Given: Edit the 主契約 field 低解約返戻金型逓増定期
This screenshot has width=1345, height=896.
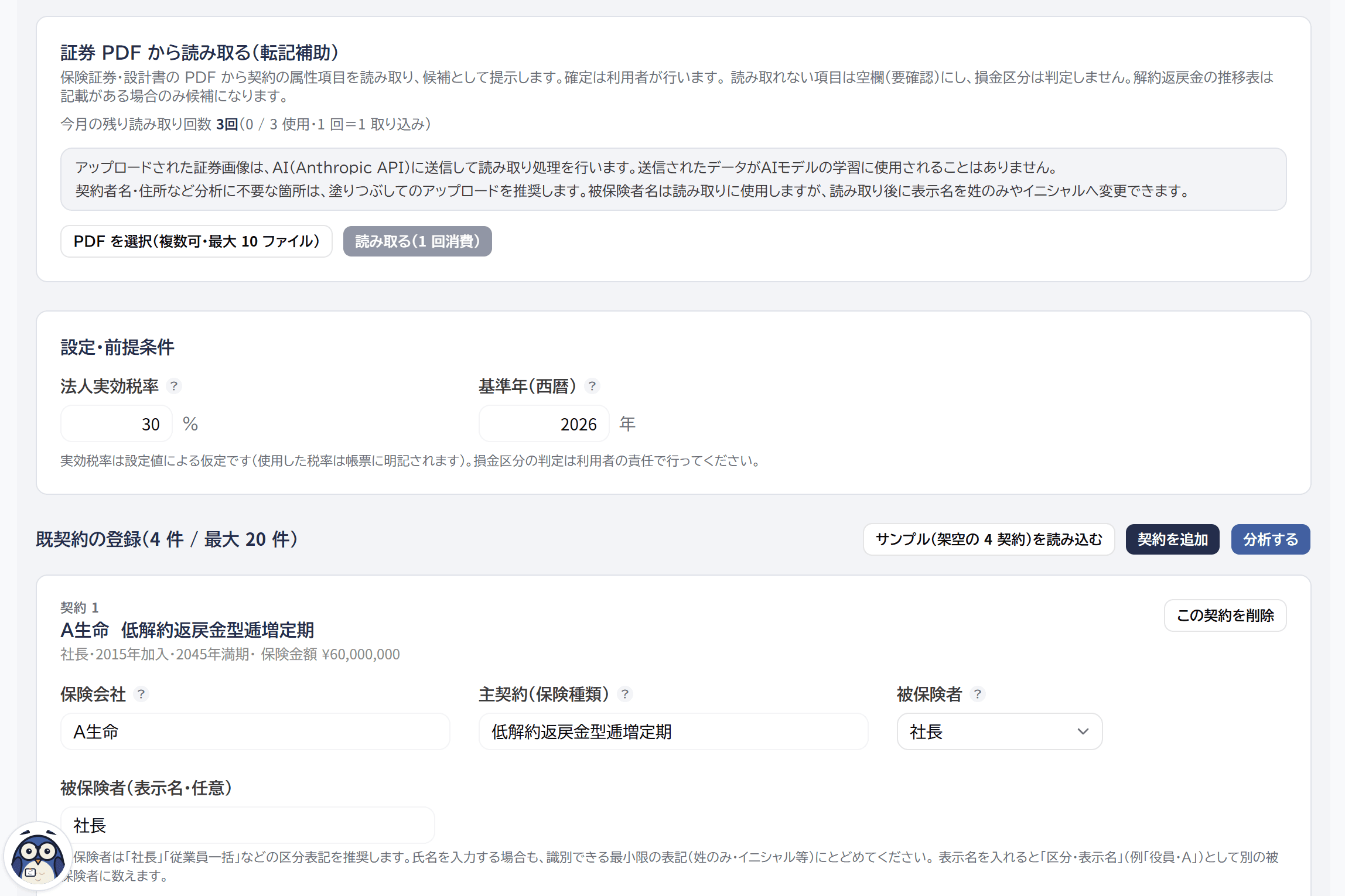Looking at the screenshot, I should [673, 732].
